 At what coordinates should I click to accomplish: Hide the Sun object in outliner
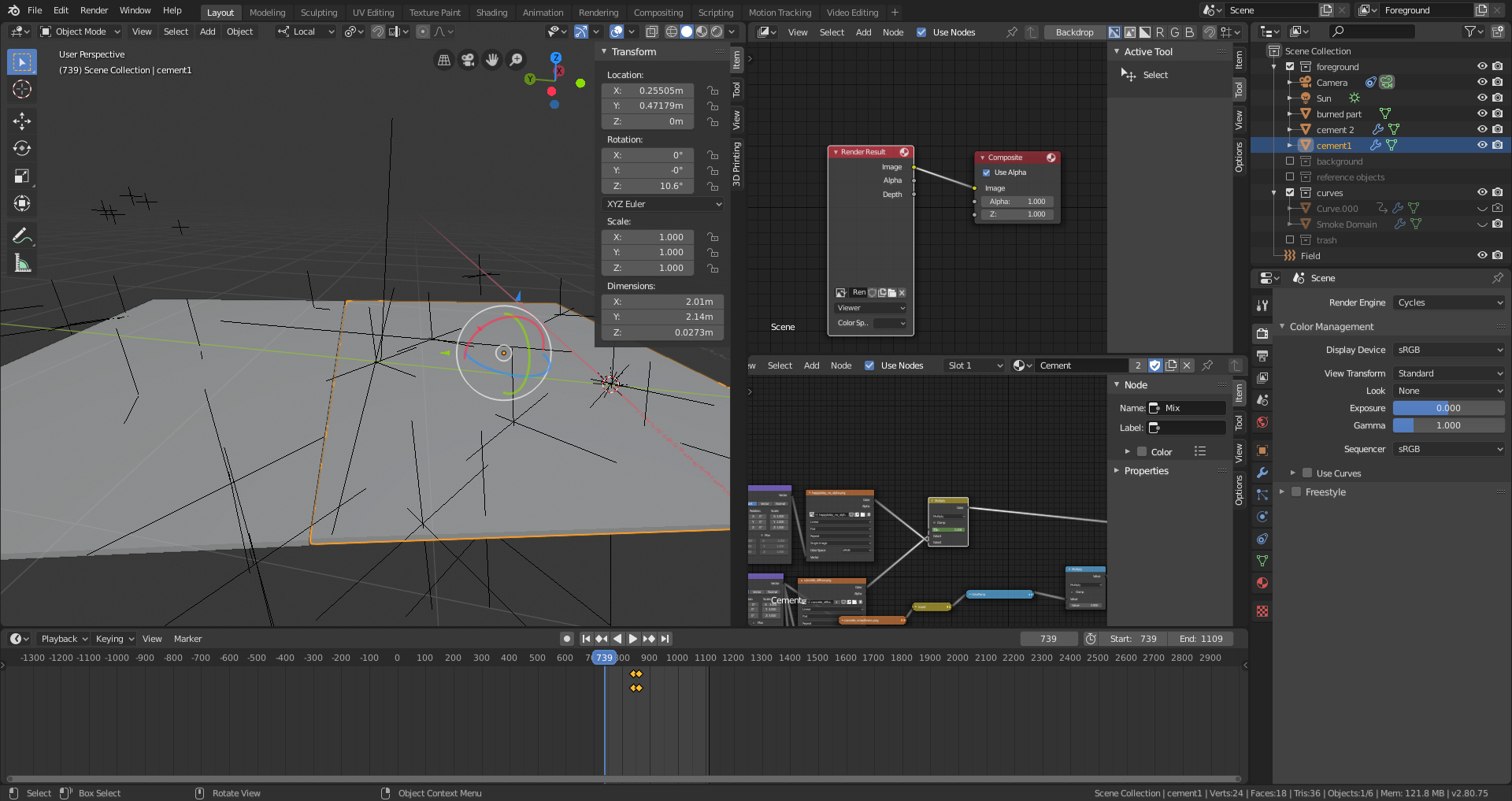1481,98
